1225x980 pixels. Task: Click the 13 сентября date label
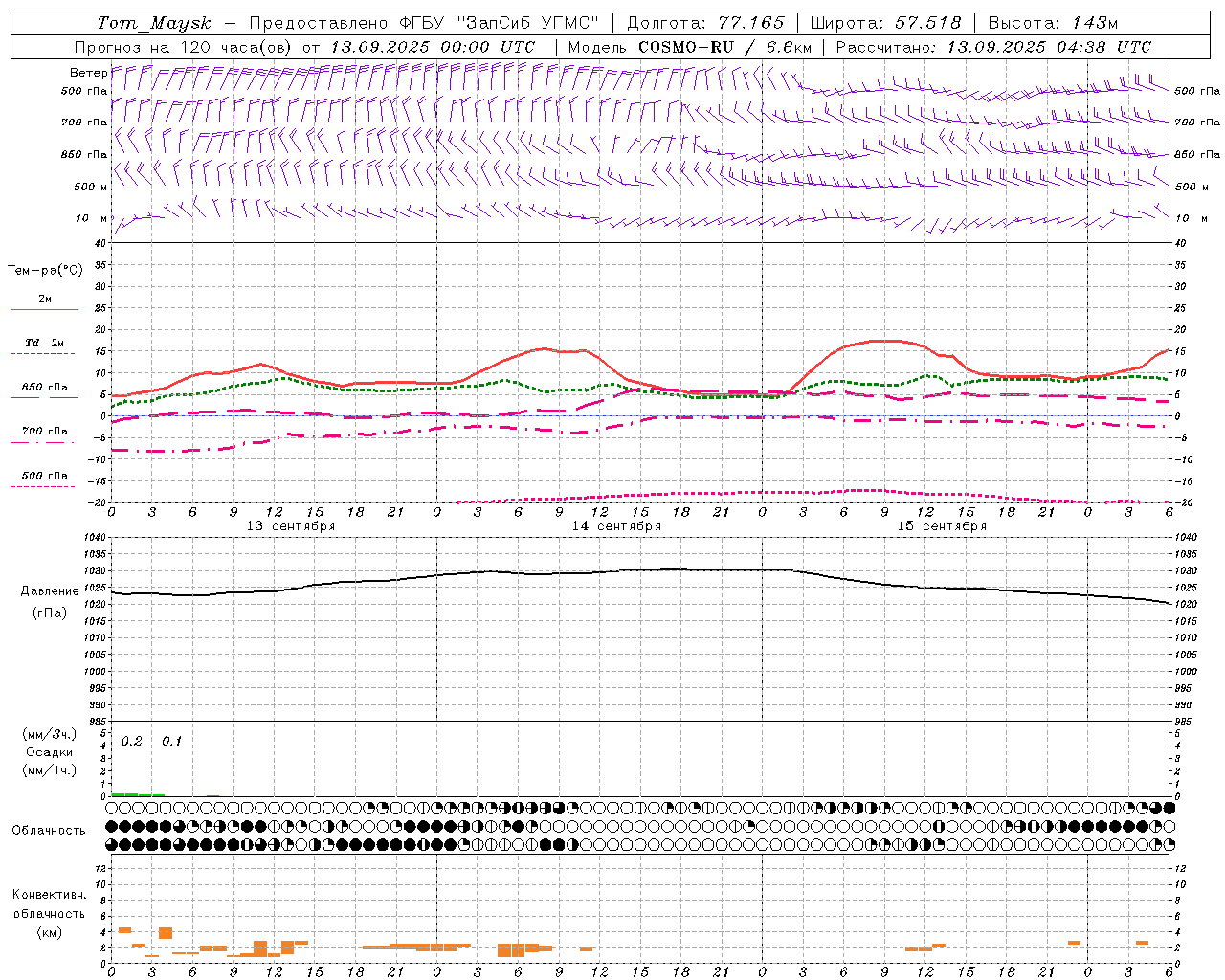[x=291, y=526]
